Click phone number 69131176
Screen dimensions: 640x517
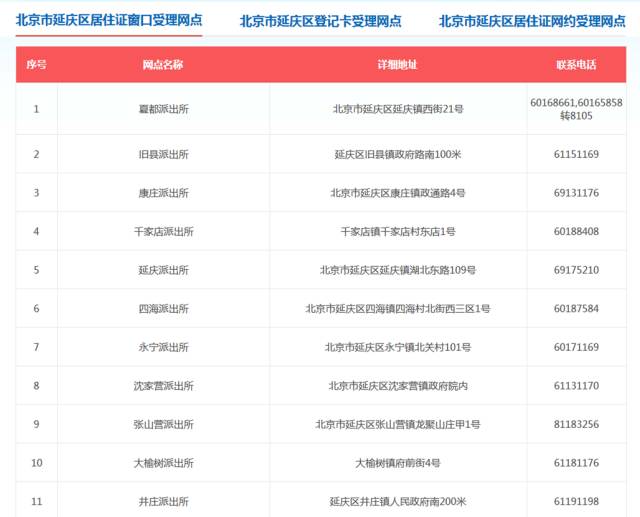(x=576, y=193)
